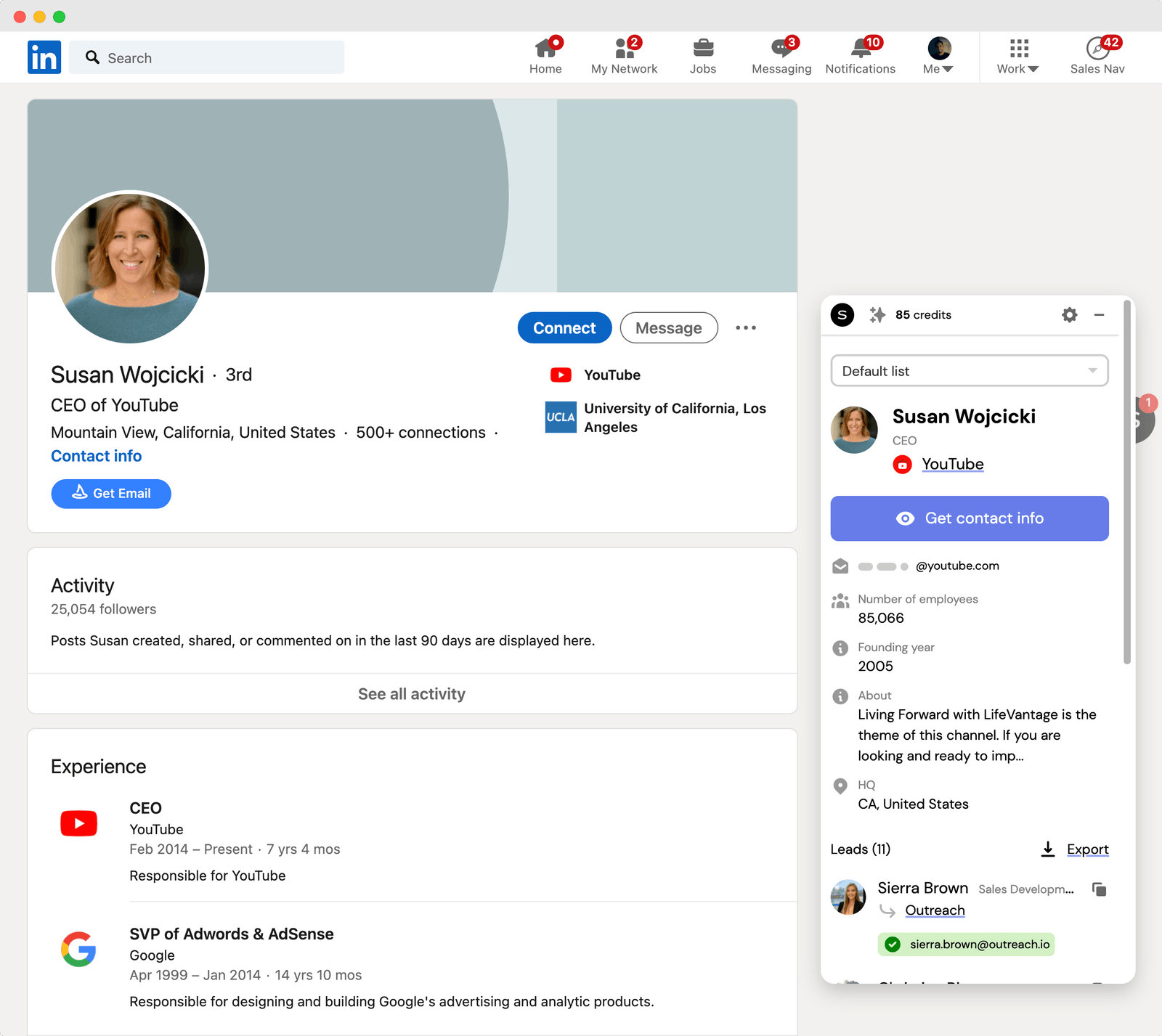Click University of California, Los Angeles text
1162x1036 pixels.
coord(675,417)
